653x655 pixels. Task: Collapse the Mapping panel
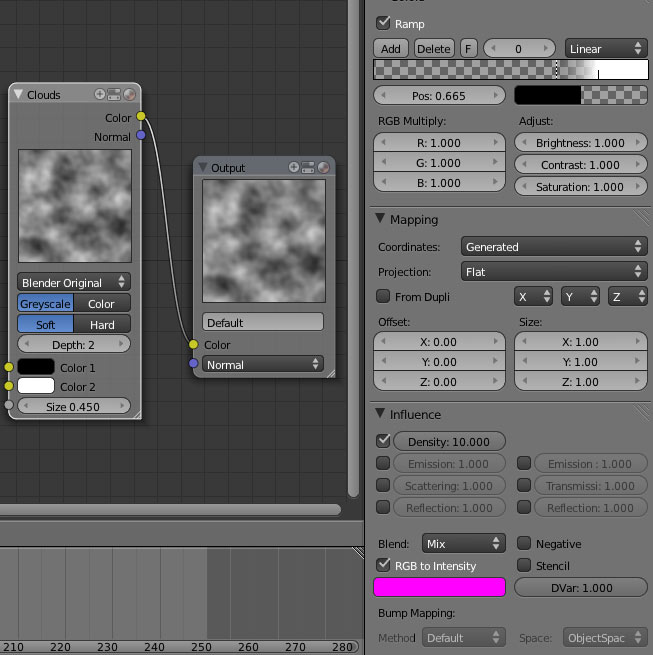[x=380, y=218]
